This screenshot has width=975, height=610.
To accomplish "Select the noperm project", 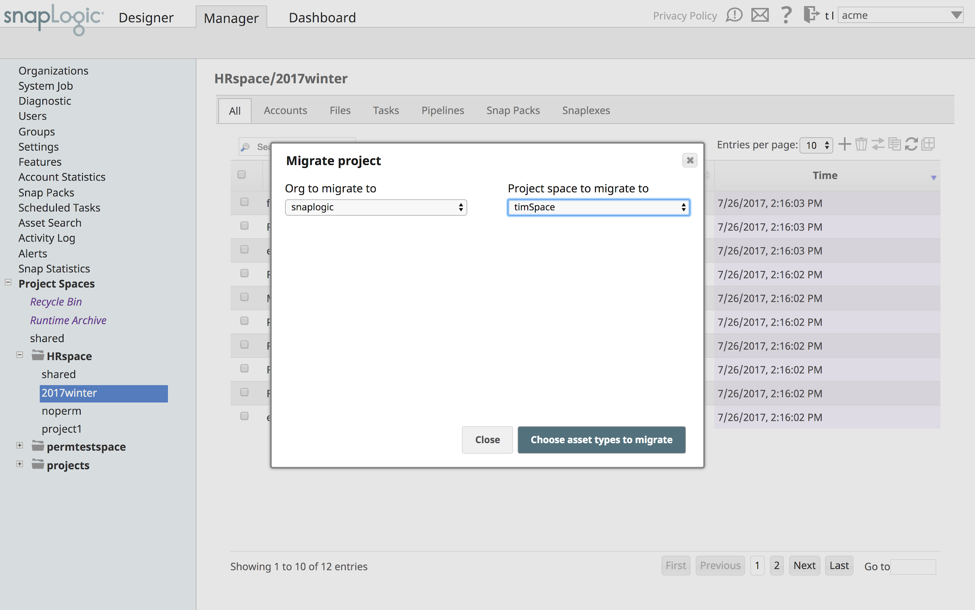I will (62, 411).
